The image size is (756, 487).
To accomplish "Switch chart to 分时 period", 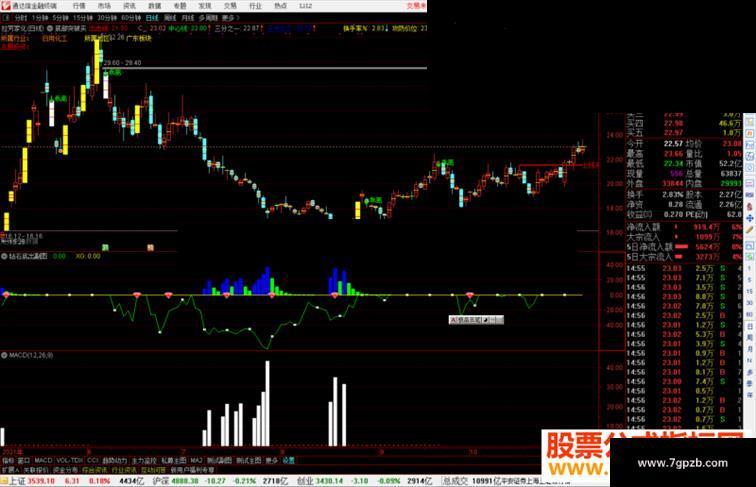I will (21, 18).
